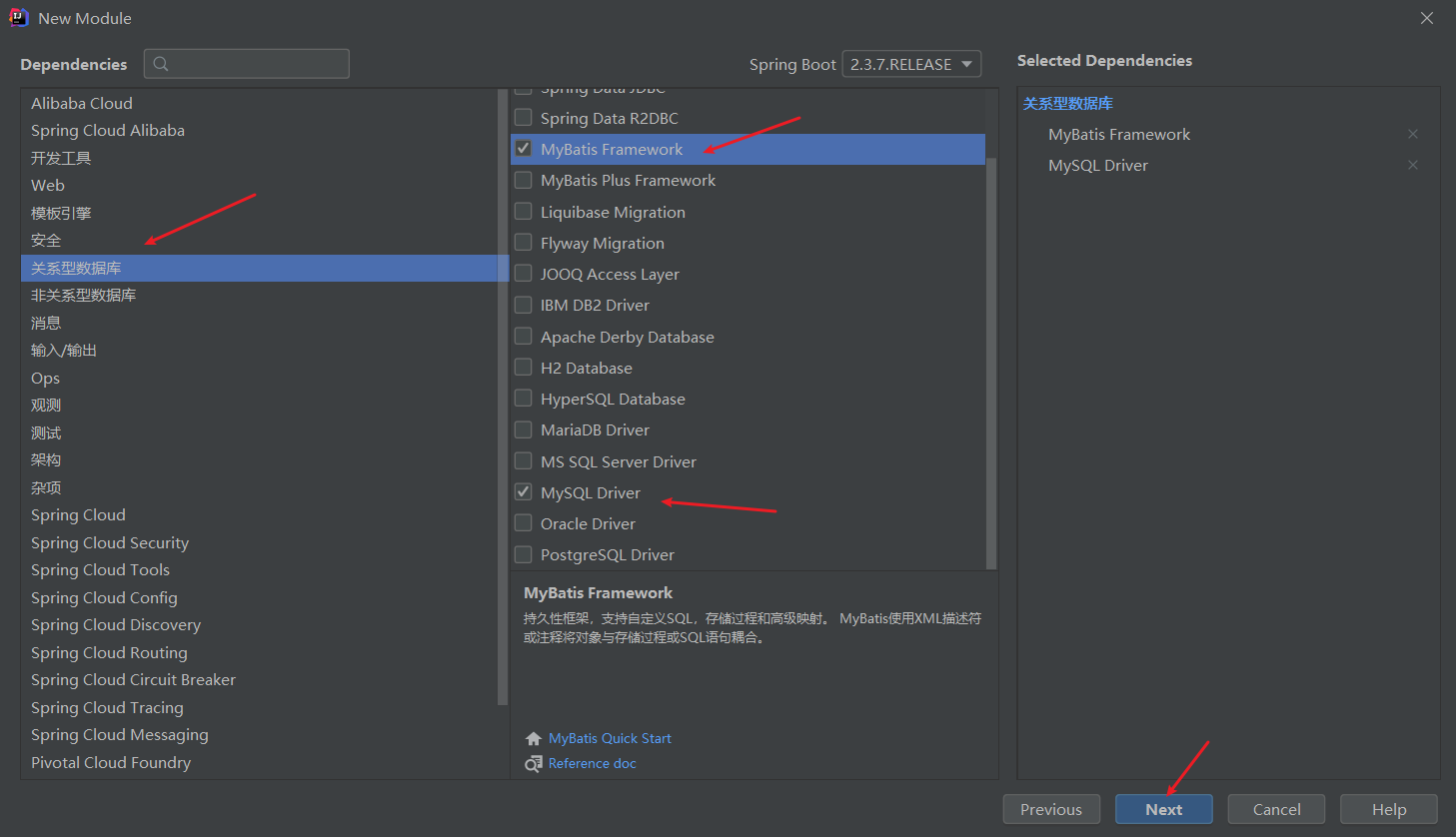Select the Spring Cloud Routing category

259,652
